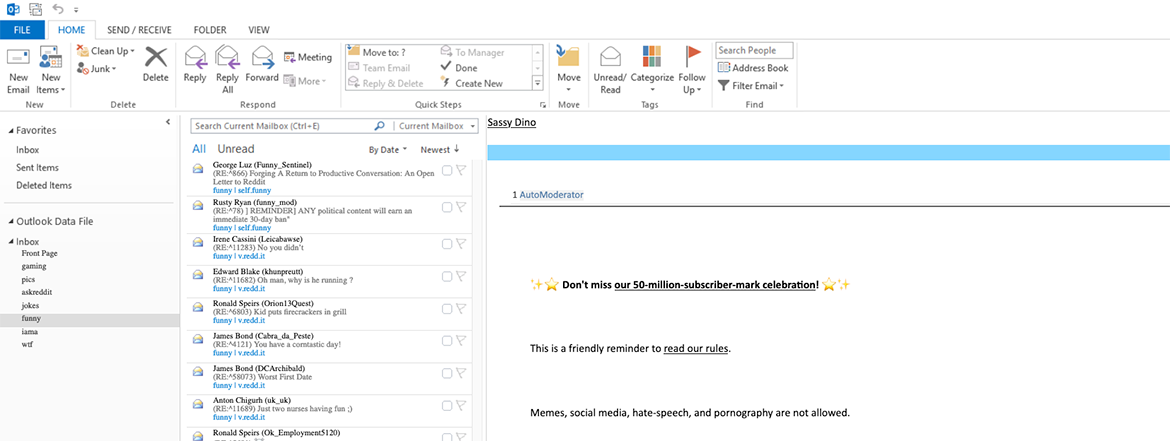Open the By Date sort dropdown
This screenshot has height=441, width=1170.
388,150
